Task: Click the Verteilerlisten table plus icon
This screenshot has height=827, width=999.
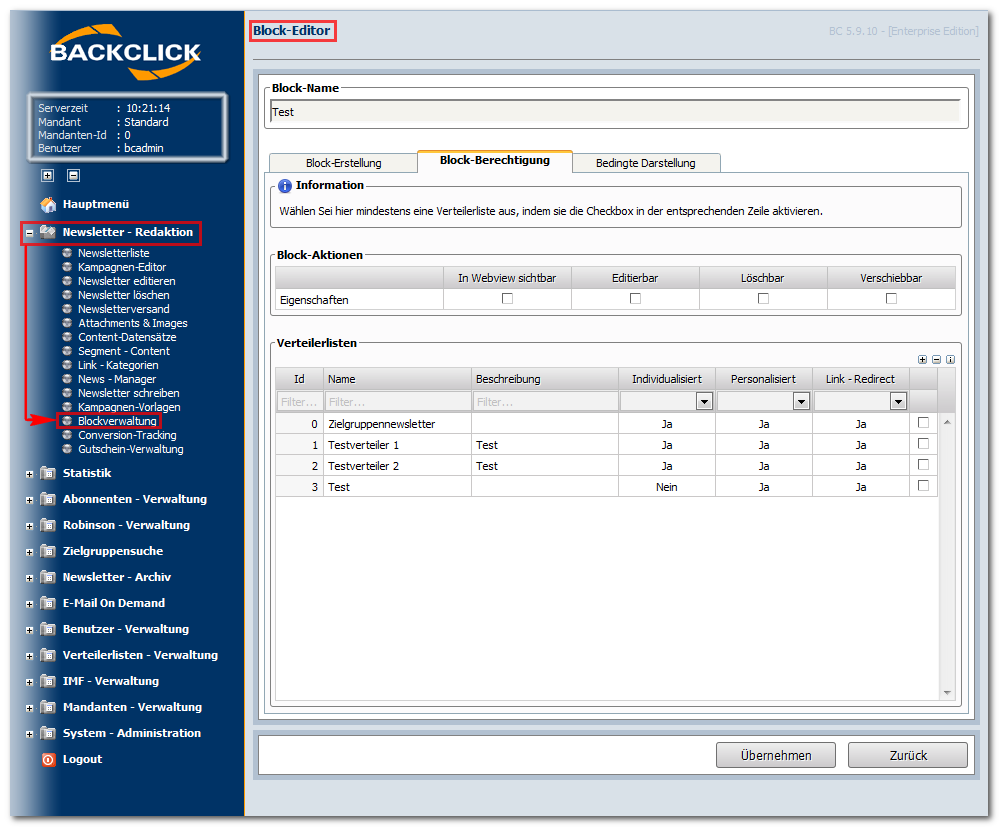Action: coord(922,359)
